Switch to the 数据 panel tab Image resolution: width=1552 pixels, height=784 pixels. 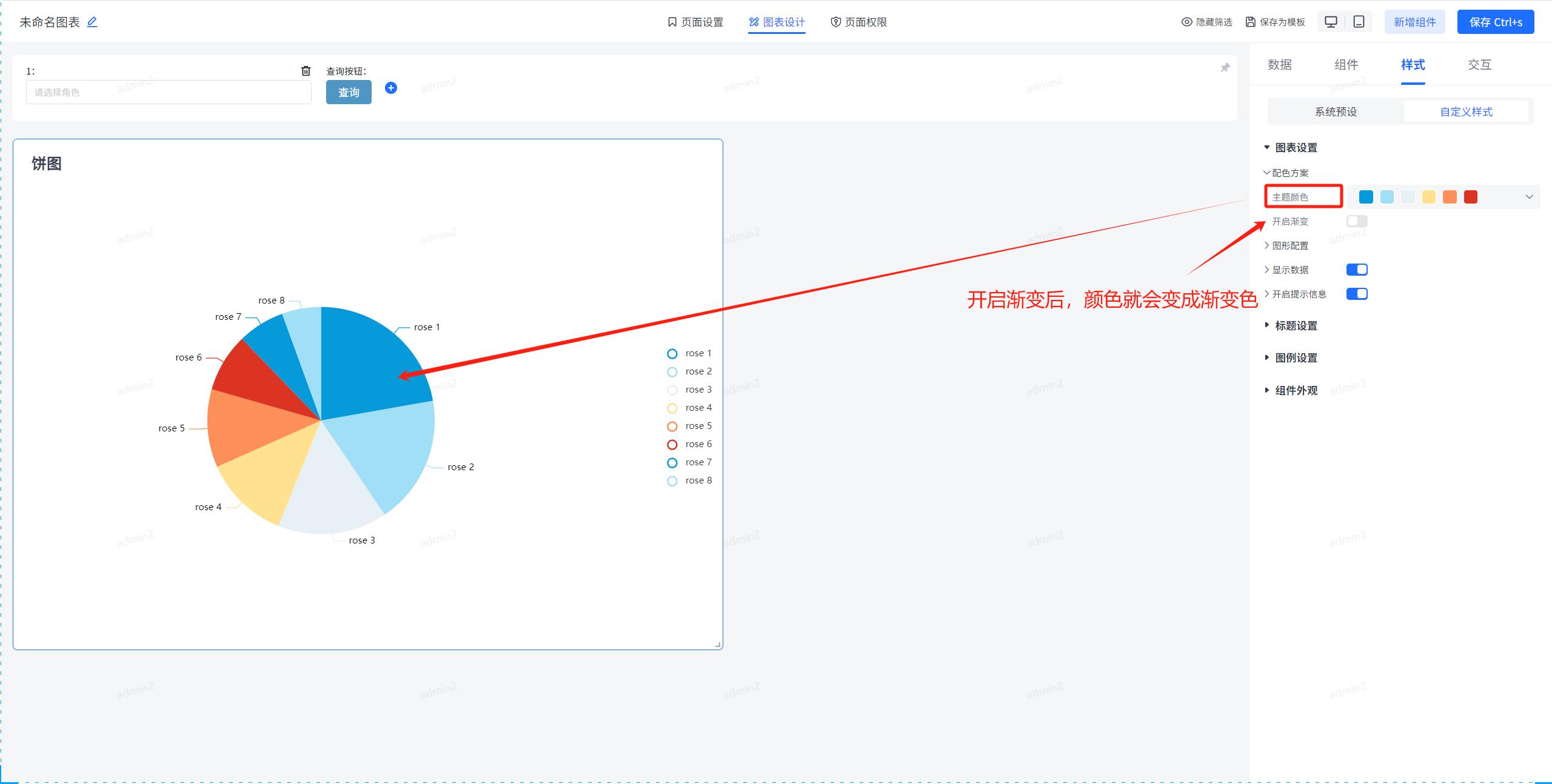[1280, 65]
